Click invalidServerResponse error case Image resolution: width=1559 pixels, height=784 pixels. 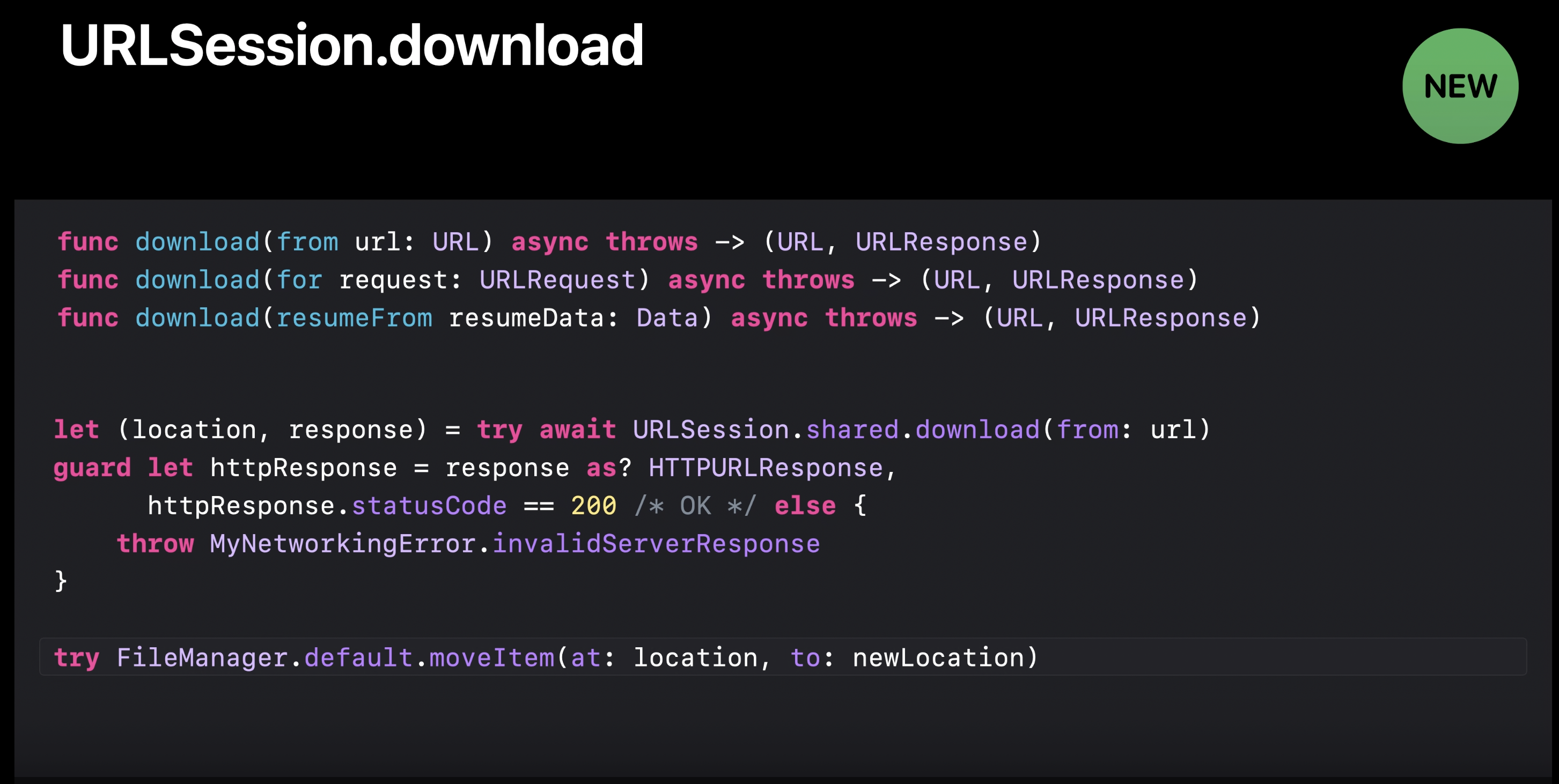pos(656,544)
